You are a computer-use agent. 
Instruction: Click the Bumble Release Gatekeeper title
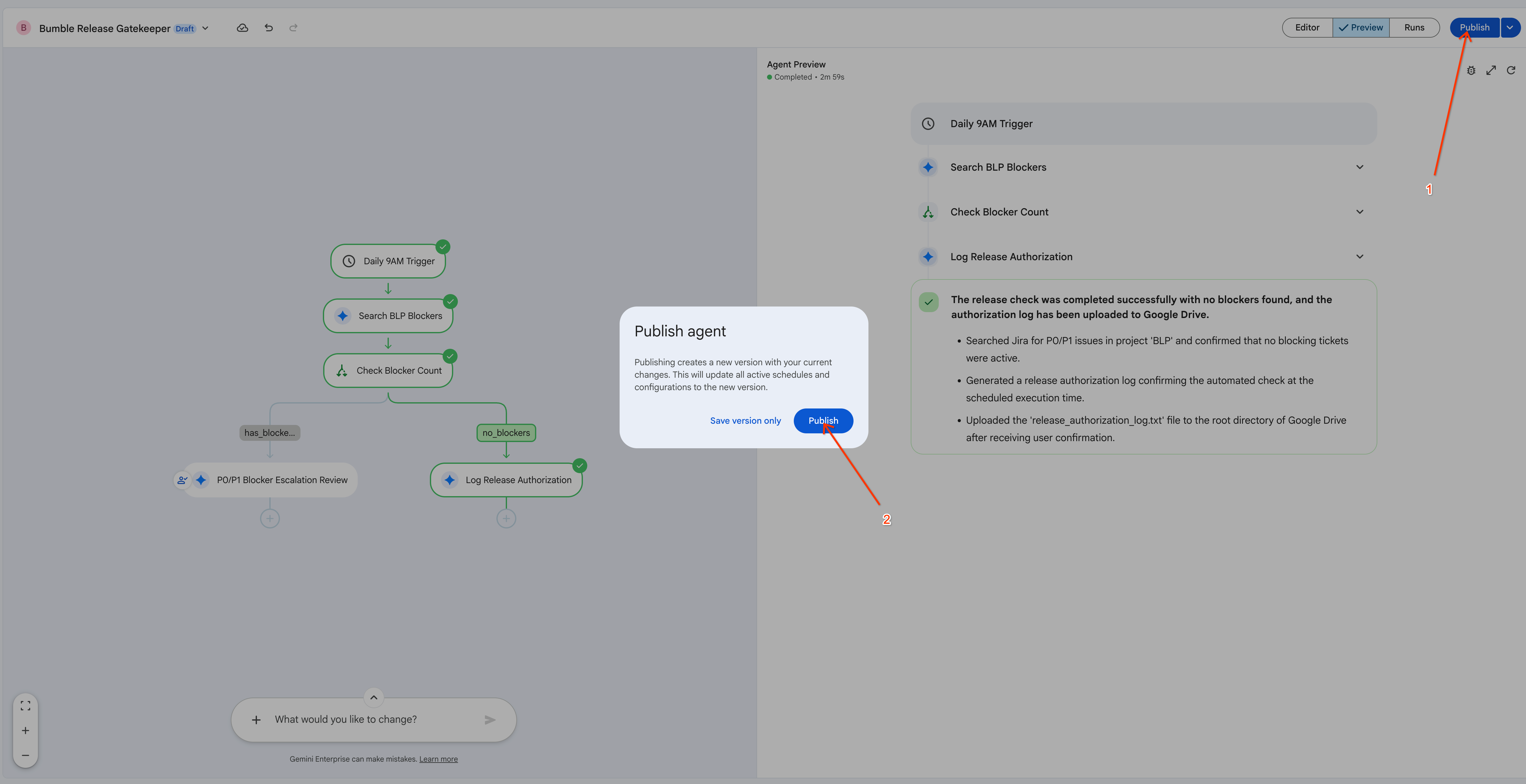click(x=105, y=28)
